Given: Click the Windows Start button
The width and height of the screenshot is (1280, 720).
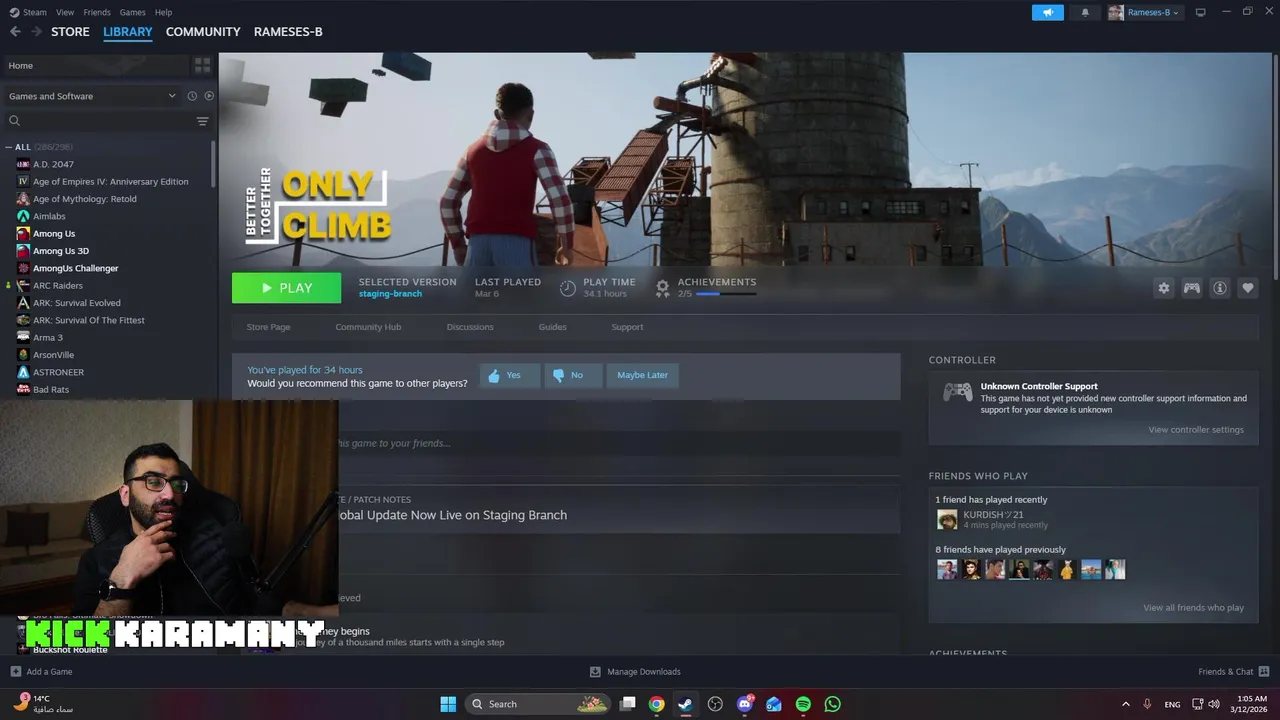Looking at the screenshot, I should pyautogui.click(x=448, y=704).
